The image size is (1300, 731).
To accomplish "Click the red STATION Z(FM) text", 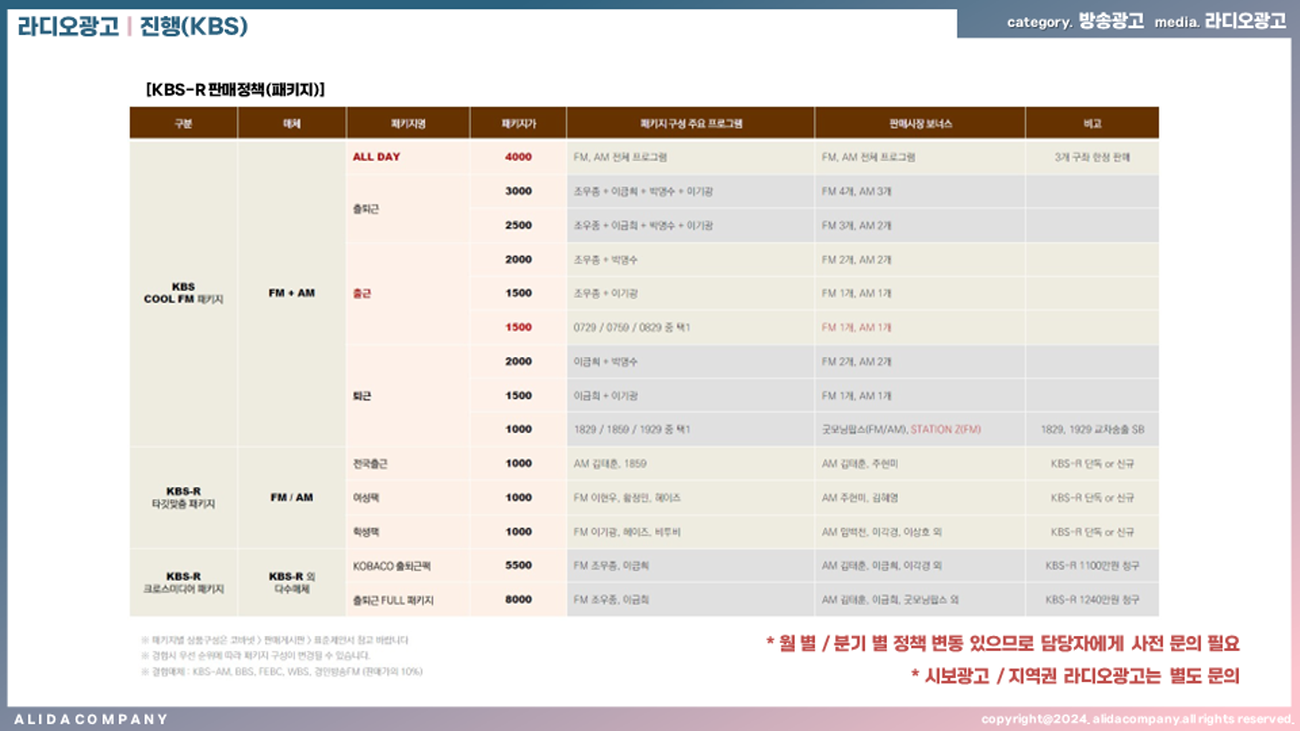I will tap(945, 429).
